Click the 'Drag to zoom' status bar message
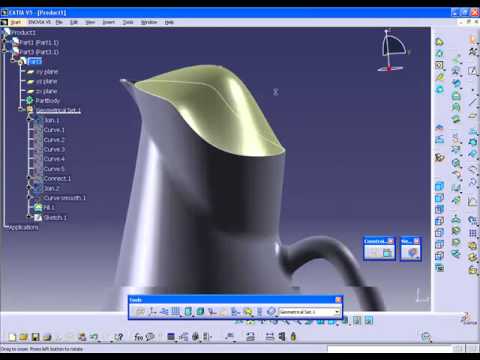Viewport: 480px width, 360px height. pyautogui.click(x=41, y=349)
